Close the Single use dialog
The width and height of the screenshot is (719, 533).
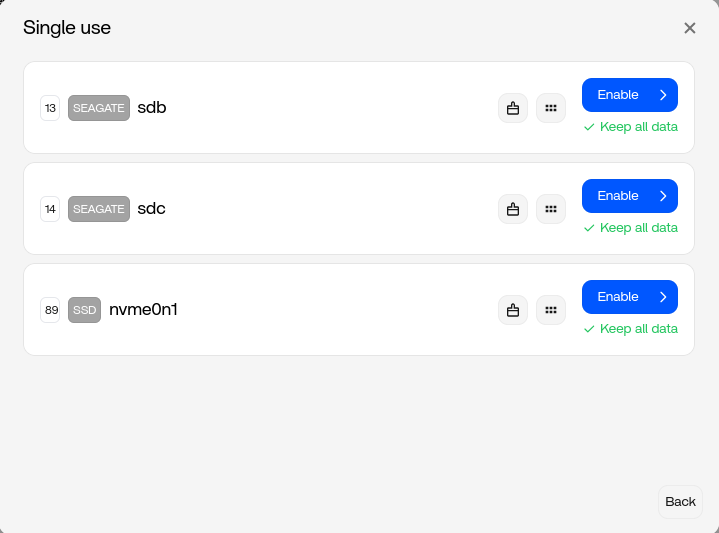click(x=690, y=28)
